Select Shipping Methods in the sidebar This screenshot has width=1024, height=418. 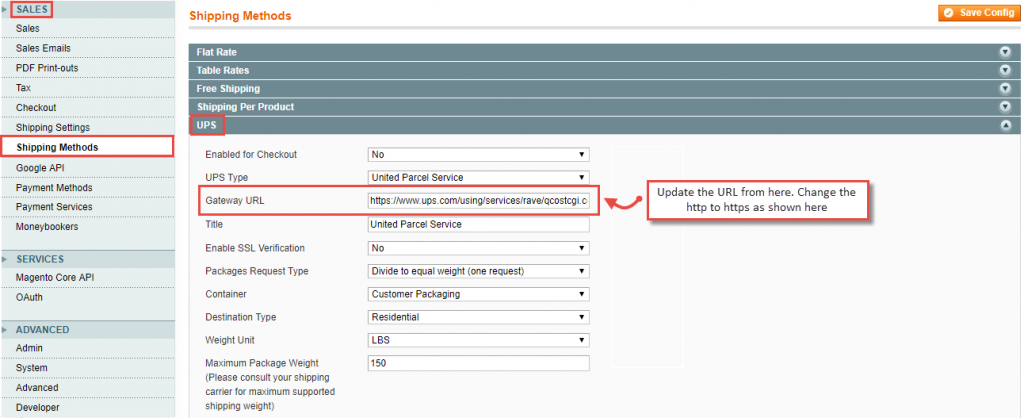click(88, 147)
